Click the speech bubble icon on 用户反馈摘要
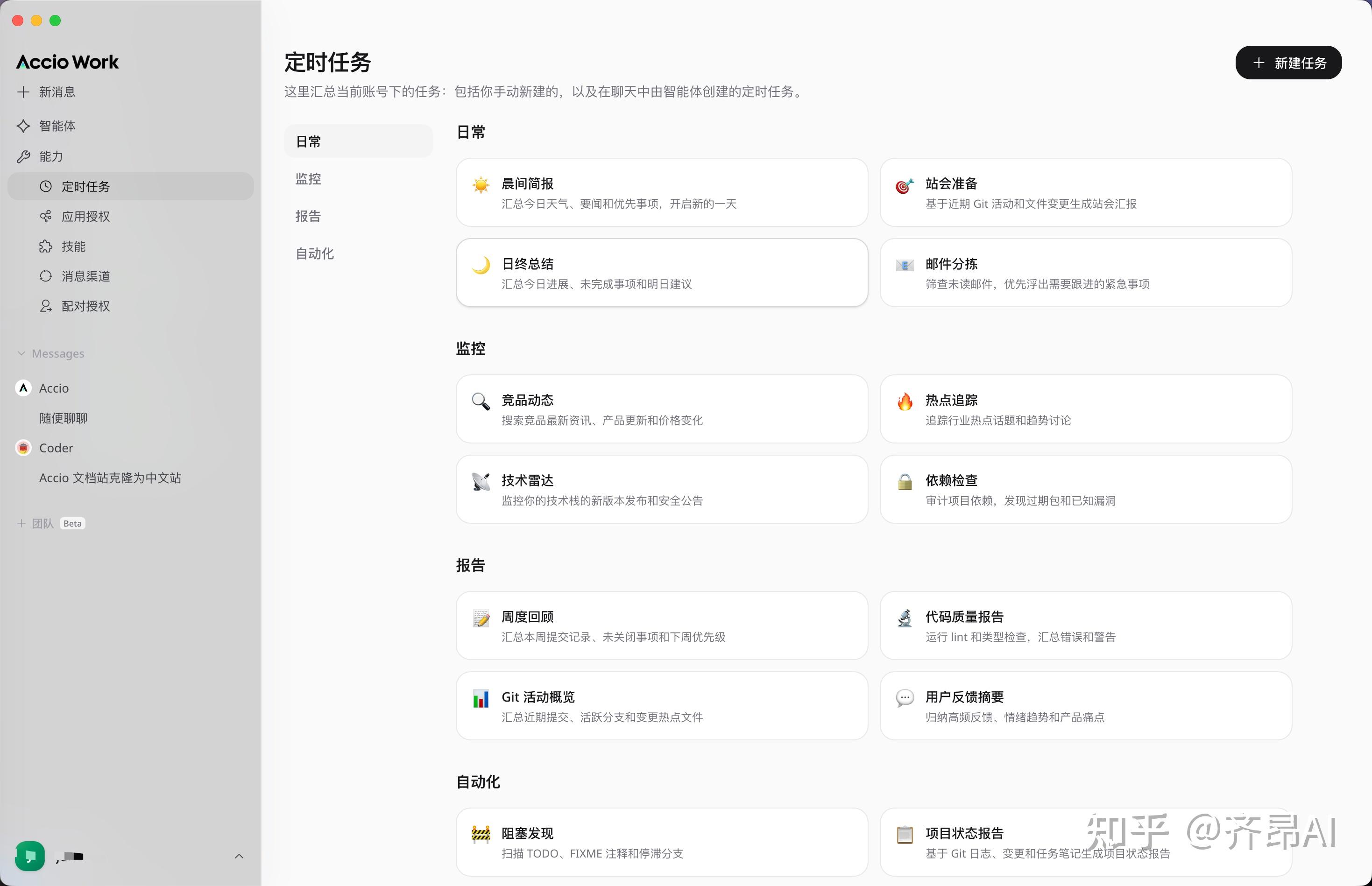 point(905,698)
